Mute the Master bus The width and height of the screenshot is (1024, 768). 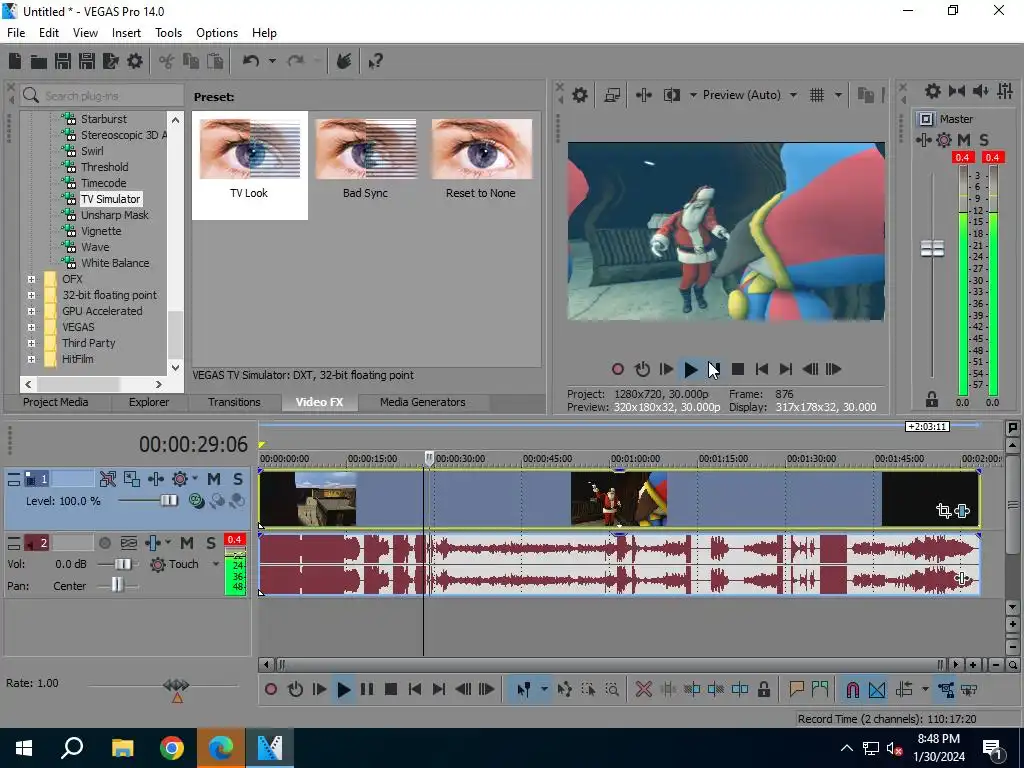pyautogui.click(x=964, y=140)
